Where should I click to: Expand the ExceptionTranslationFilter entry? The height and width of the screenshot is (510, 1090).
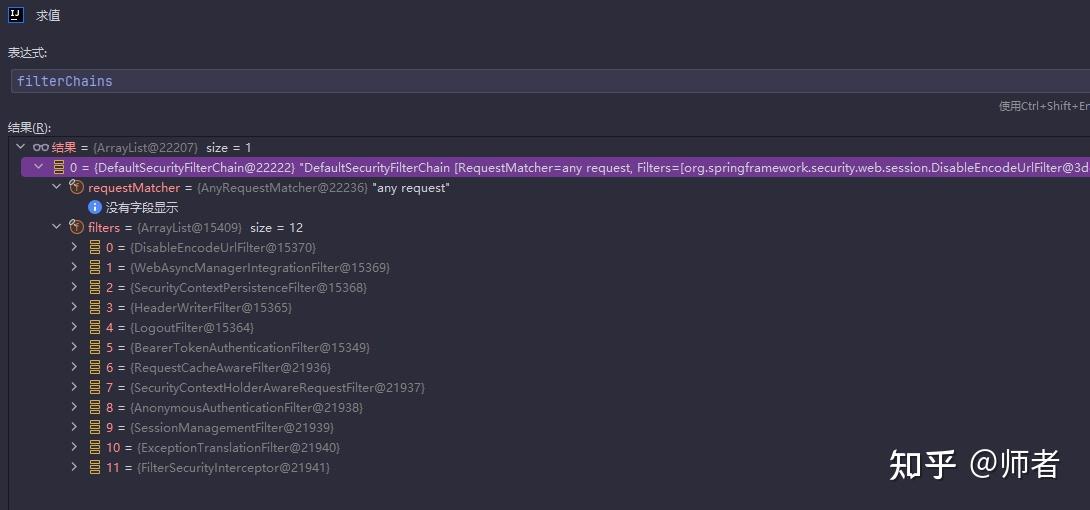pos(74,447)
